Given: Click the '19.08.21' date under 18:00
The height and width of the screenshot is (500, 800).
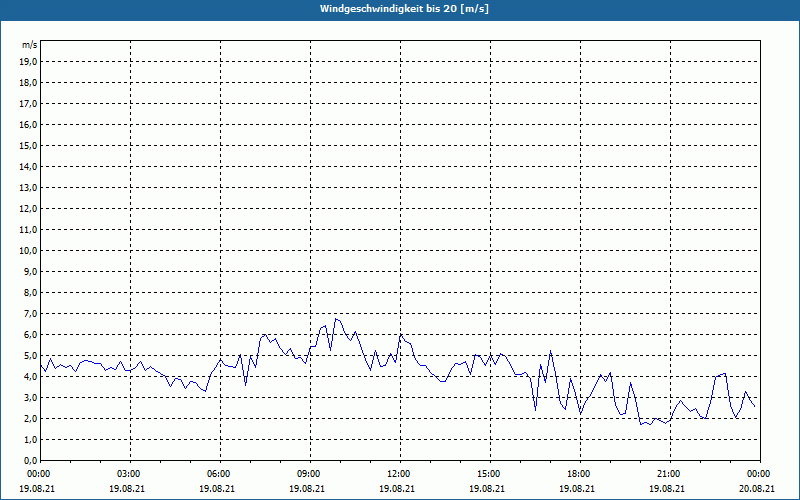Looking at the screenshot, I should click(577, 488).
